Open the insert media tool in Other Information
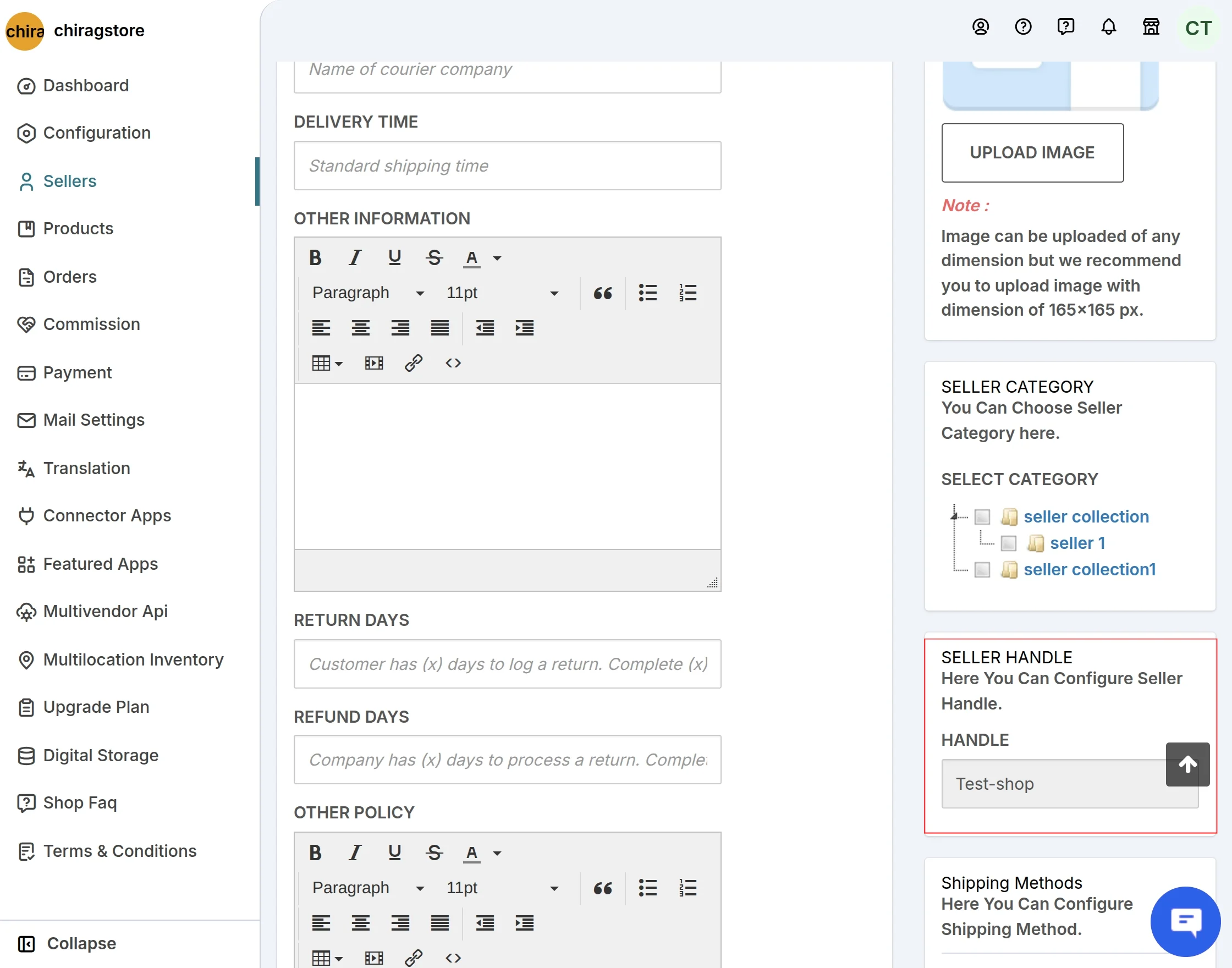The height and width of the screenshot is (968, 1232). click(x=373, y=362)
